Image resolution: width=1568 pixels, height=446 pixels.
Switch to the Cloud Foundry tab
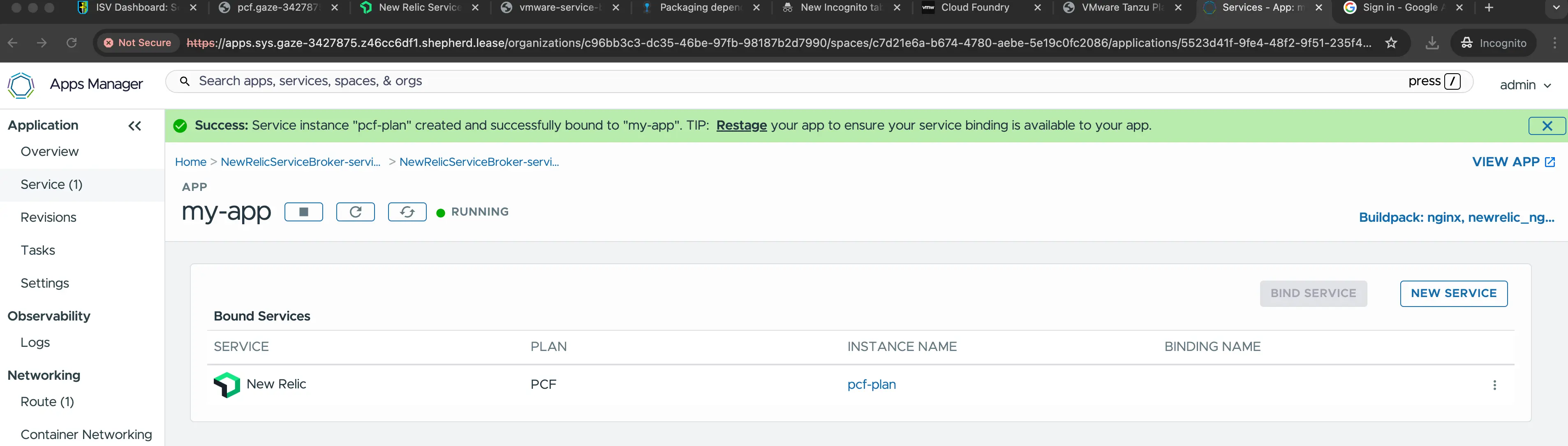click(974, 8)
